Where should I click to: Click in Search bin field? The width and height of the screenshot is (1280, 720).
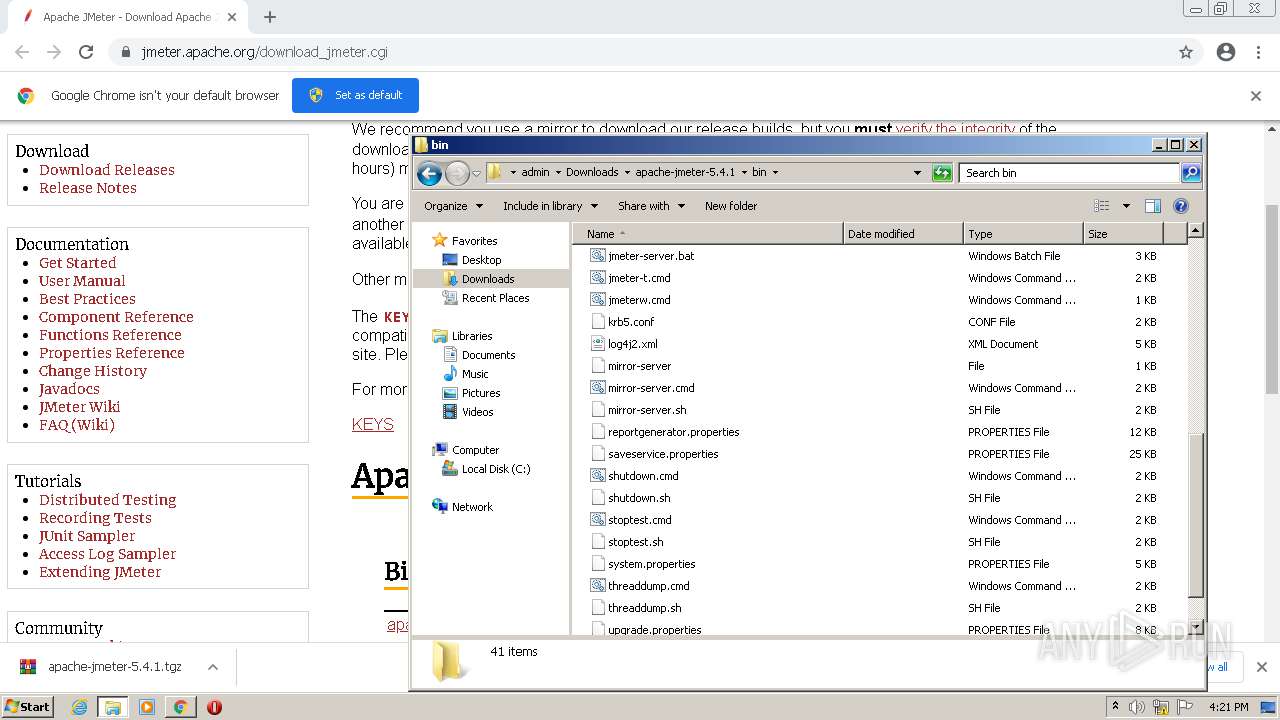click(1069, 173)
